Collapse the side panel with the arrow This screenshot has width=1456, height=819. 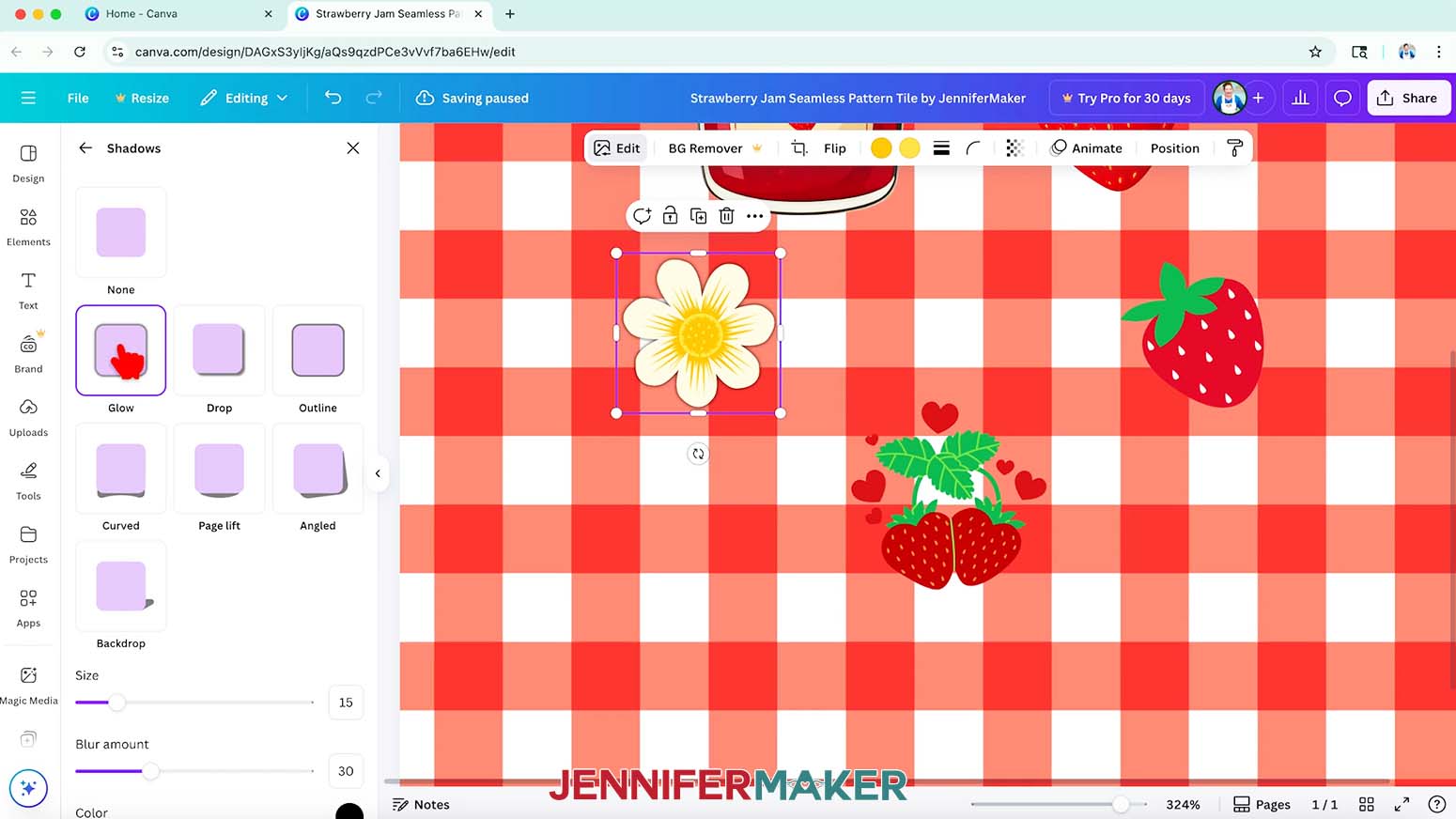point(378,473)
